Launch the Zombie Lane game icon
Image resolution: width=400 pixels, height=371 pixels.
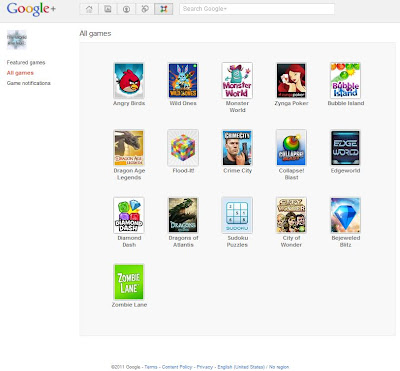[x=129, y=282]
